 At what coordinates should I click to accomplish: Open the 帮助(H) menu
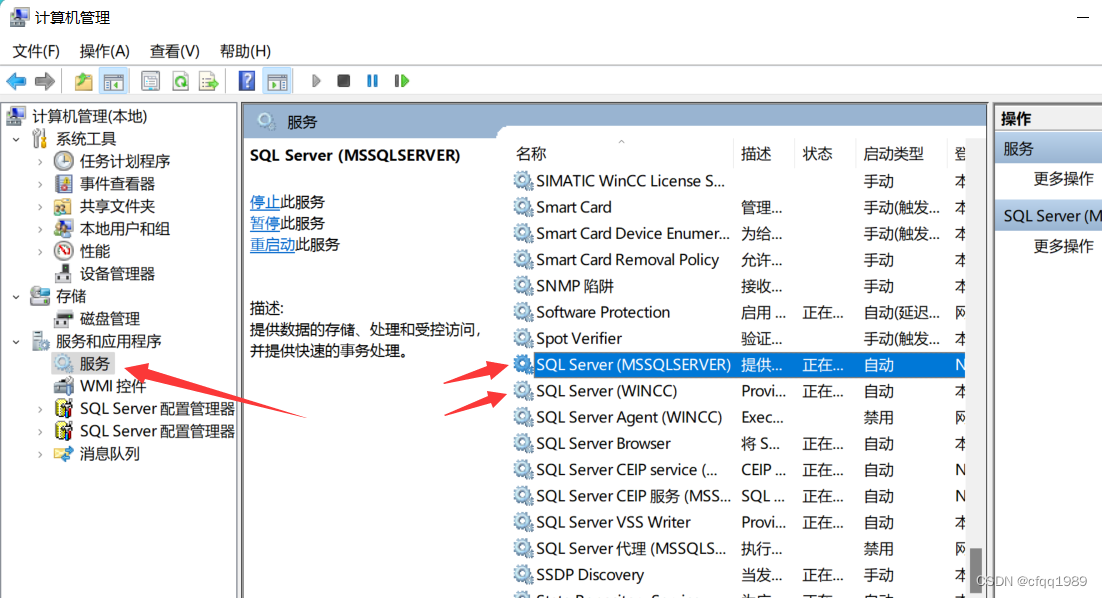tap(245, 51)
